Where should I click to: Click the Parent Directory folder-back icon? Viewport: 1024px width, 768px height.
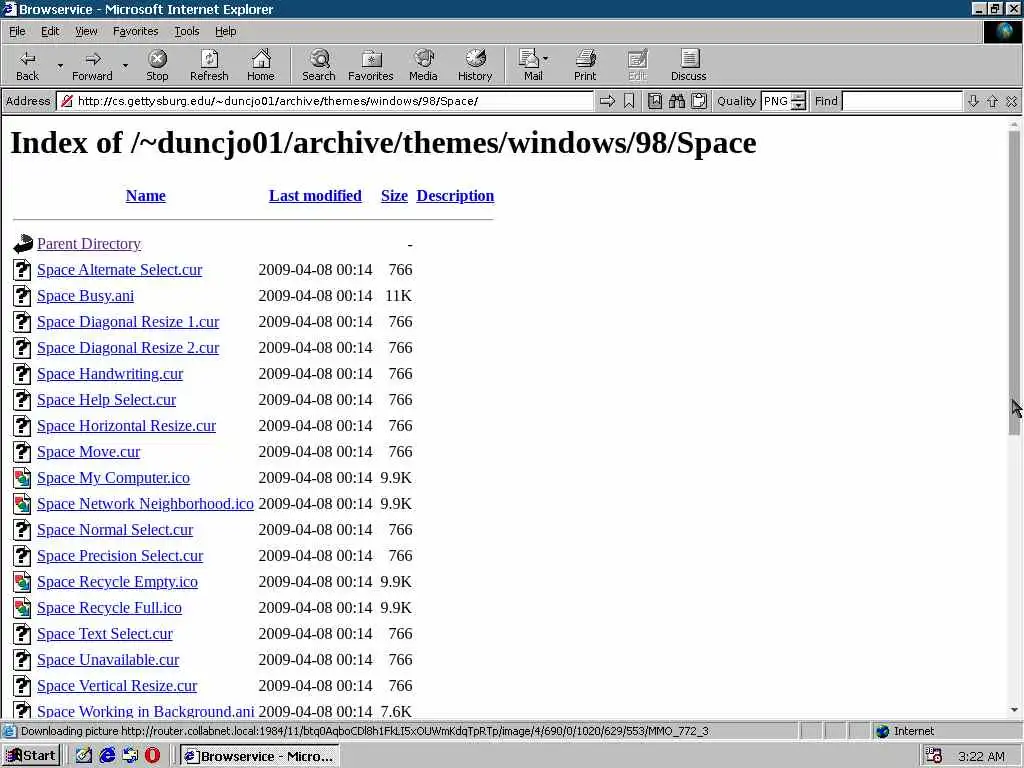[23, 244]
